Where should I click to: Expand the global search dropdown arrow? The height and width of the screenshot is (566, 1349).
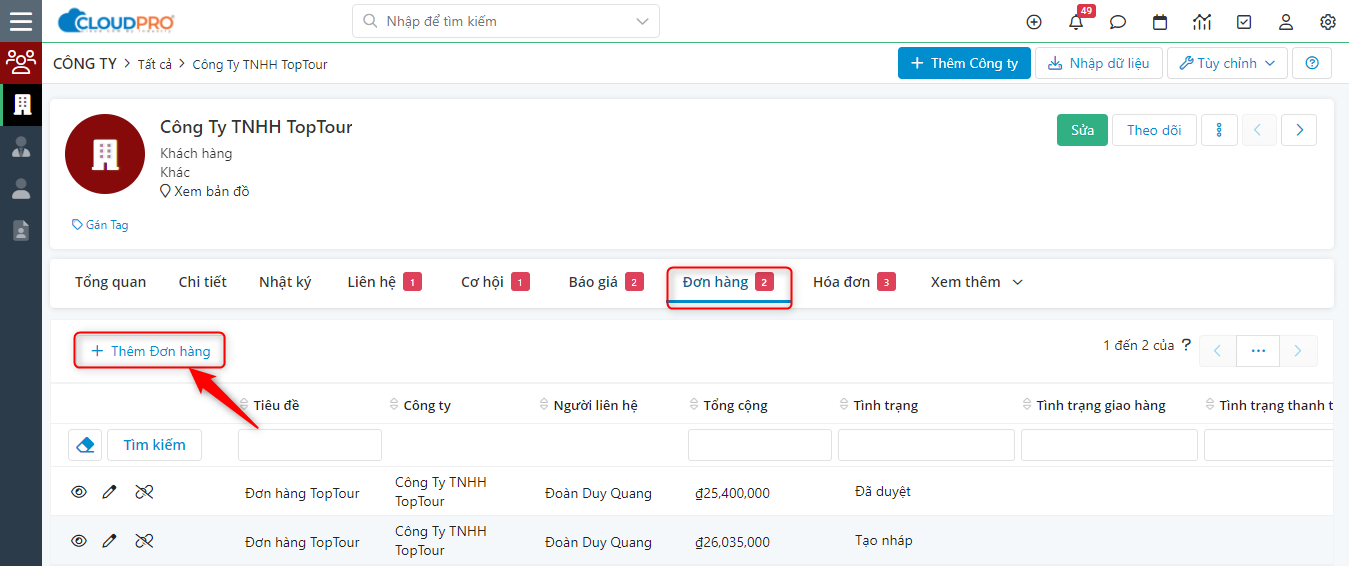(x=642, y=21)
